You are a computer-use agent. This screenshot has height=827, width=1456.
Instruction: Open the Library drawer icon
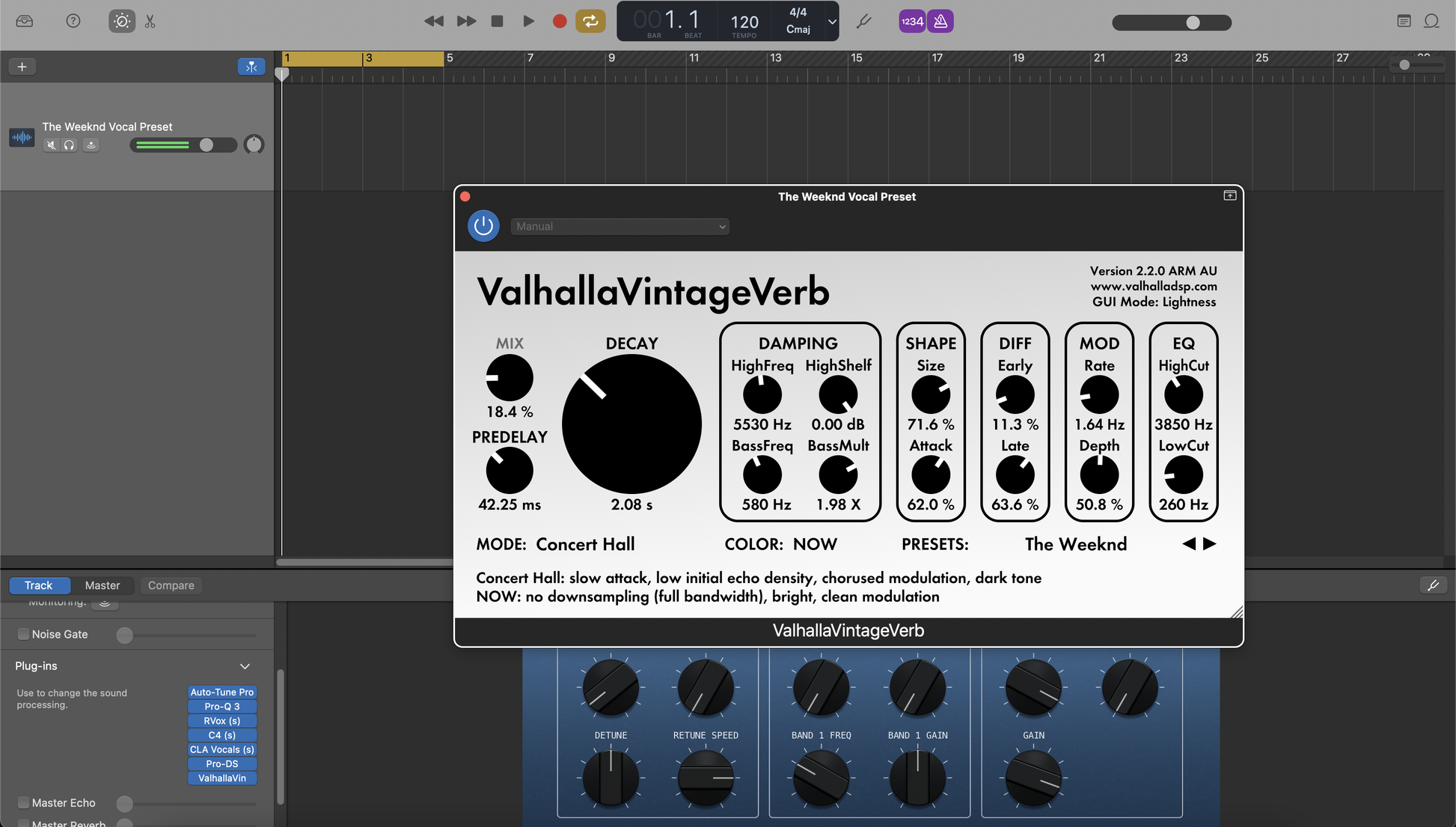click(x=25, y=21)
